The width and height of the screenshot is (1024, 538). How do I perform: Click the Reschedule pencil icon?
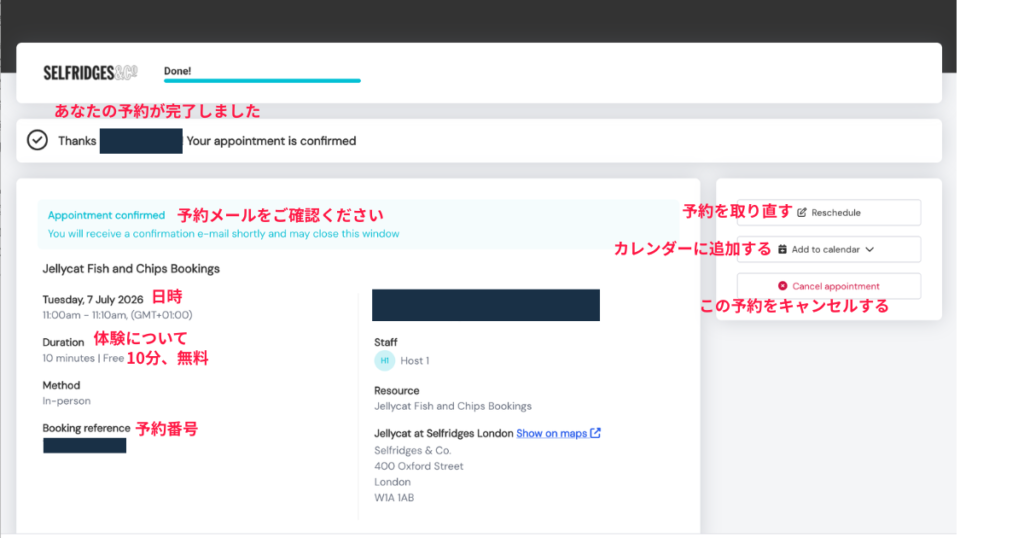pos(802,213)
